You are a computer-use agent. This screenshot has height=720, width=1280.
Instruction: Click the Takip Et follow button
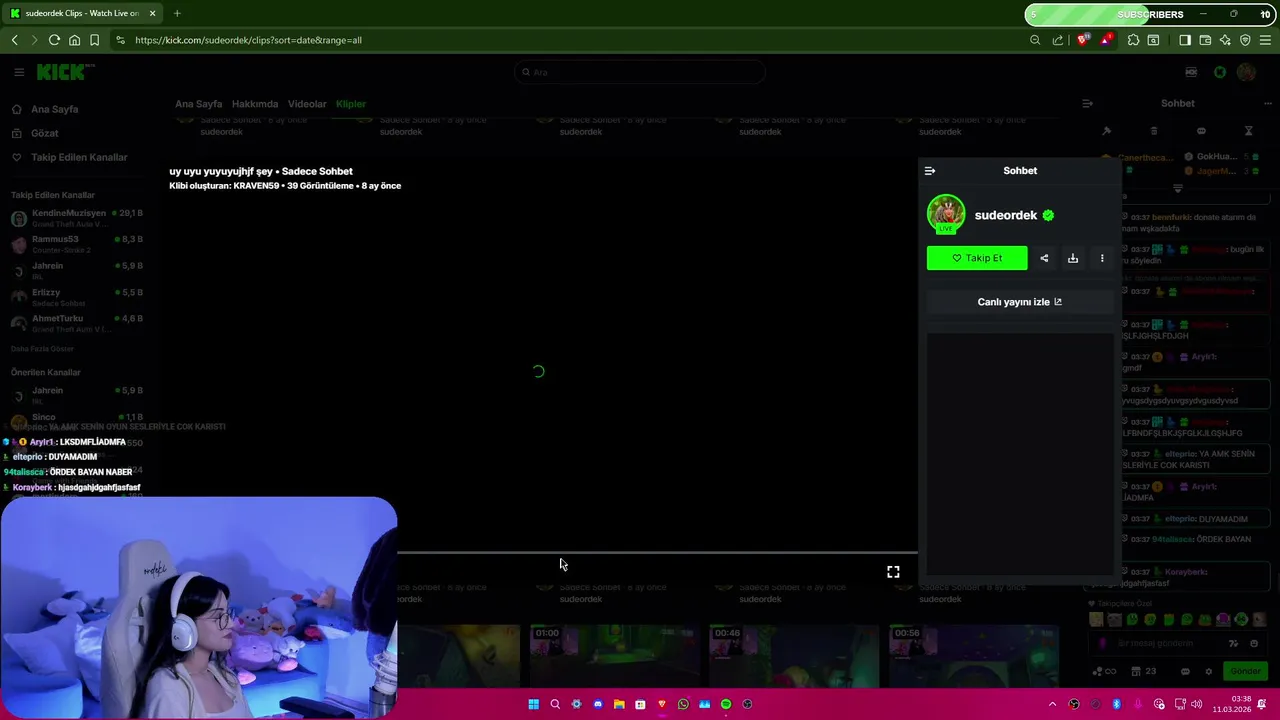(977, 258)
